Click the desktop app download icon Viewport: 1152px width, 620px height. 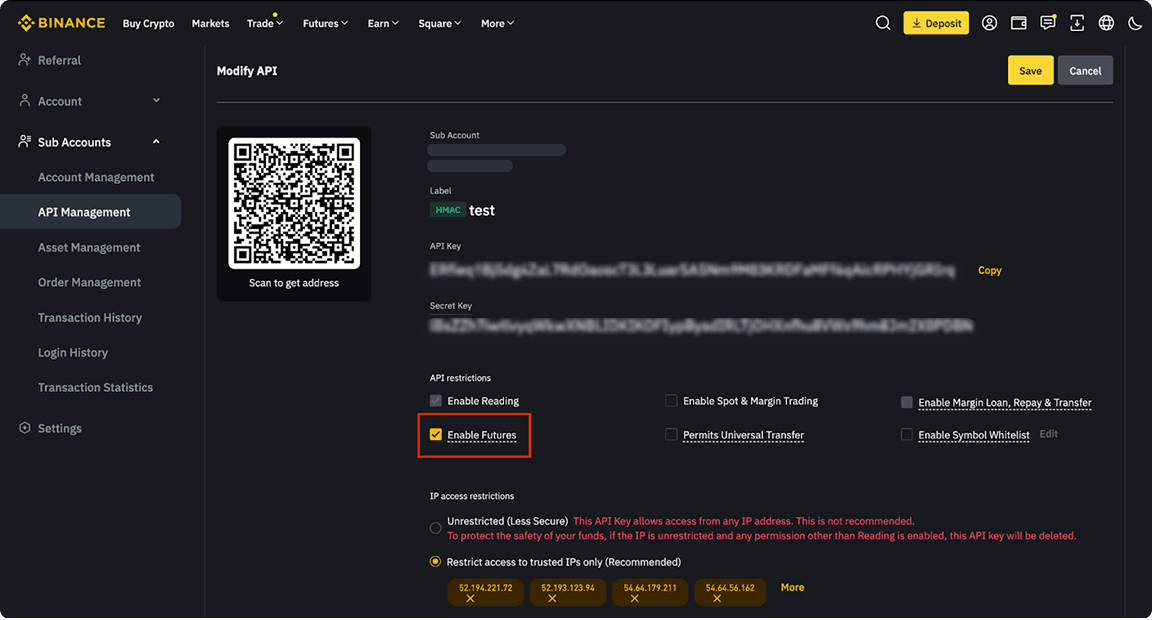pyautogui.click(x=1077, y=22)
